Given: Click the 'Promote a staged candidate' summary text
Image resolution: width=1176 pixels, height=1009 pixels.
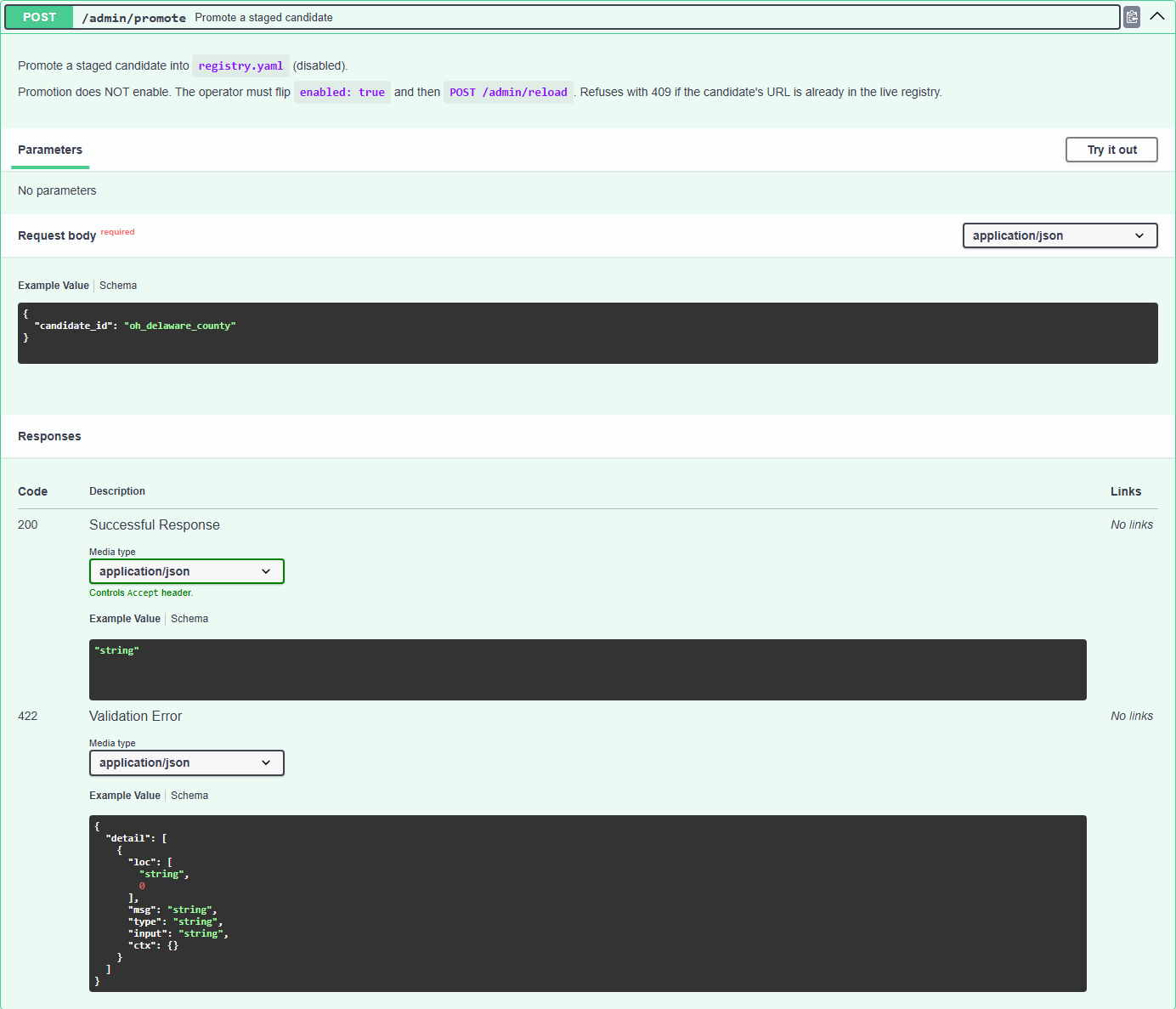Looking at the screenshot, I should 264,17.
